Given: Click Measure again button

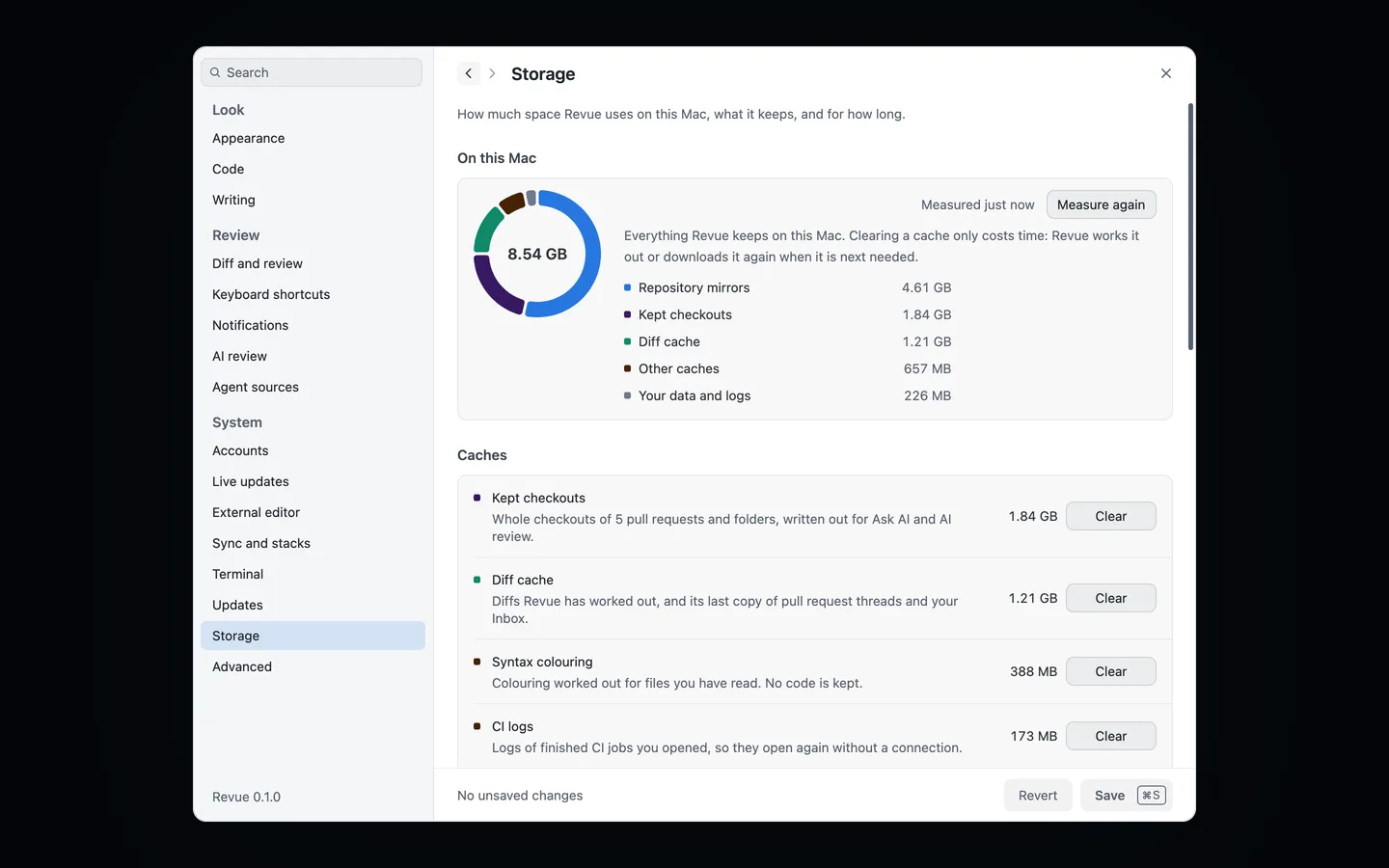Looking at the screenshot, I should 1101,204.
